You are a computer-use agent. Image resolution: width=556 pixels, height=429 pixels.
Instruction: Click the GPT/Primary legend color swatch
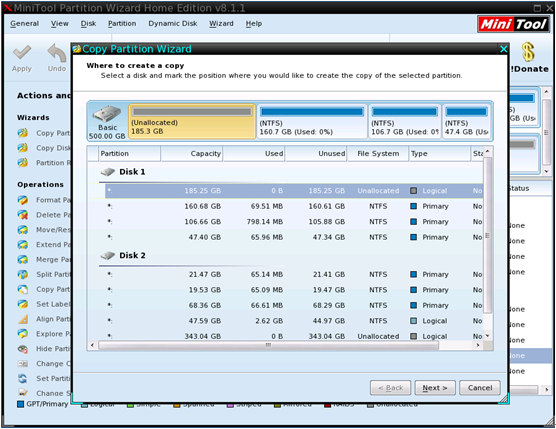click(21, 404)
